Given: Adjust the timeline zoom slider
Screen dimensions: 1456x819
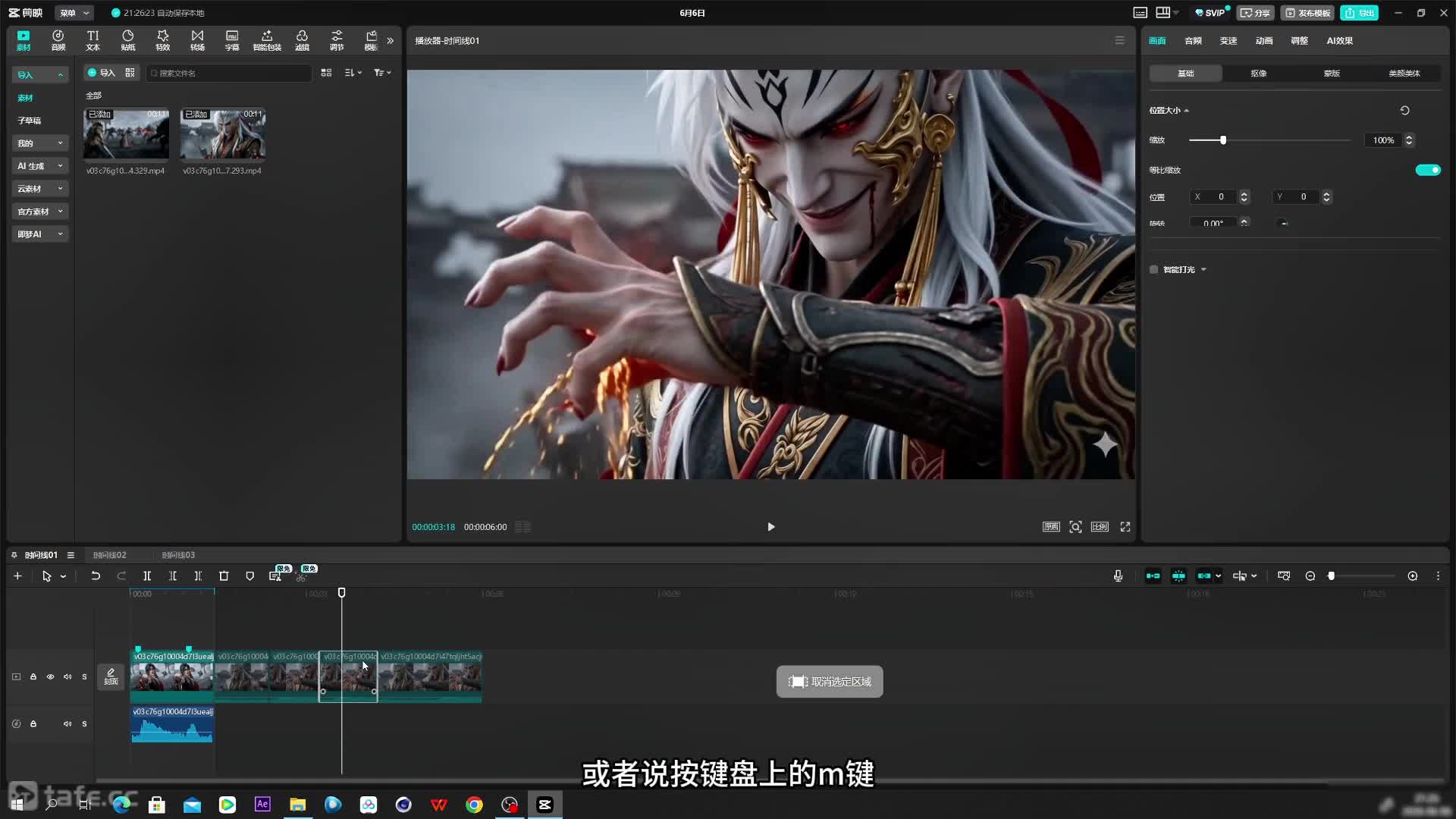Looking at the screenshot, I should [x=1331, y=576].
